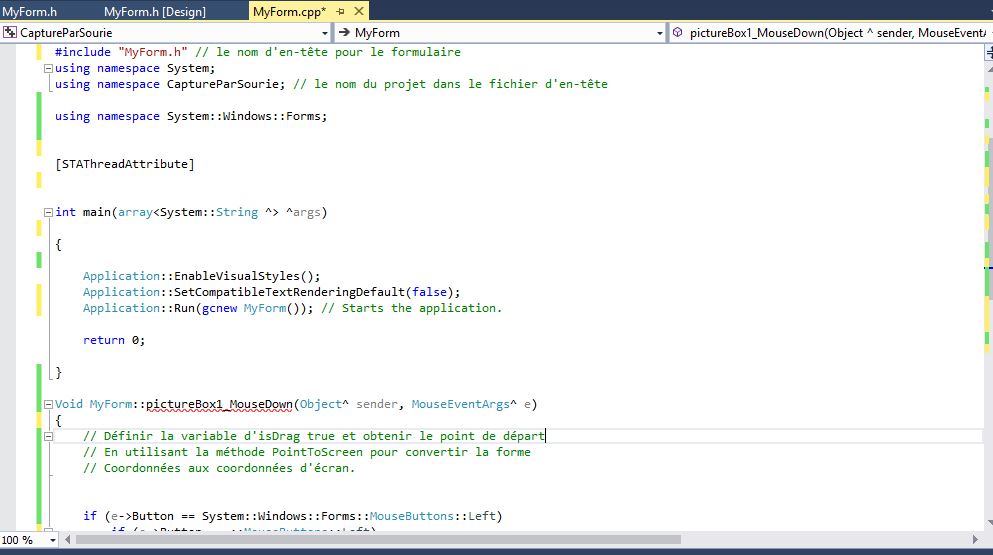Click on gcnew MyForm() text
The width and height of the screenshot is (993, 555).
254,309
